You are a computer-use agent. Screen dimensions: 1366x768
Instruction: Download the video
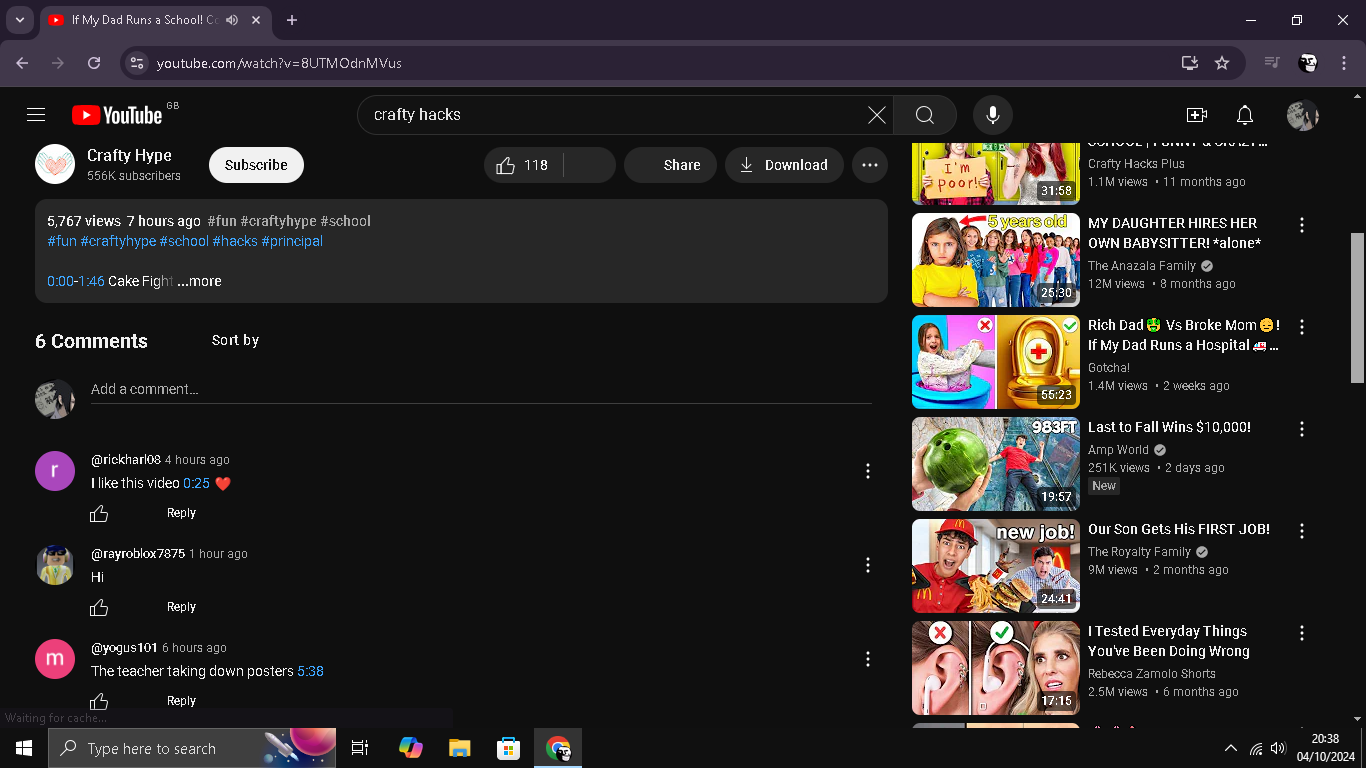point(784,165)
